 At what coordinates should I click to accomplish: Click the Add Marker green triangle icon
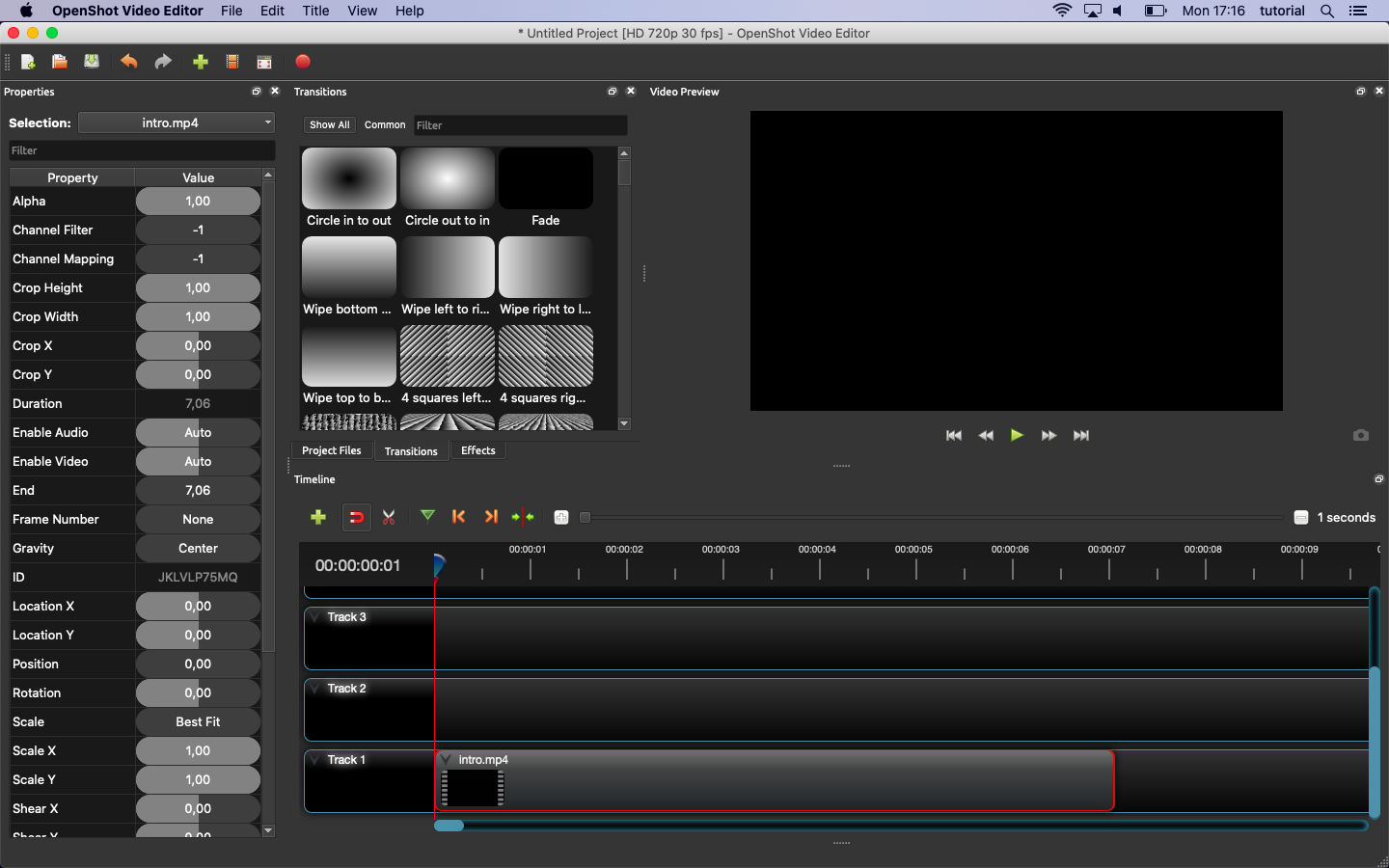427,517
